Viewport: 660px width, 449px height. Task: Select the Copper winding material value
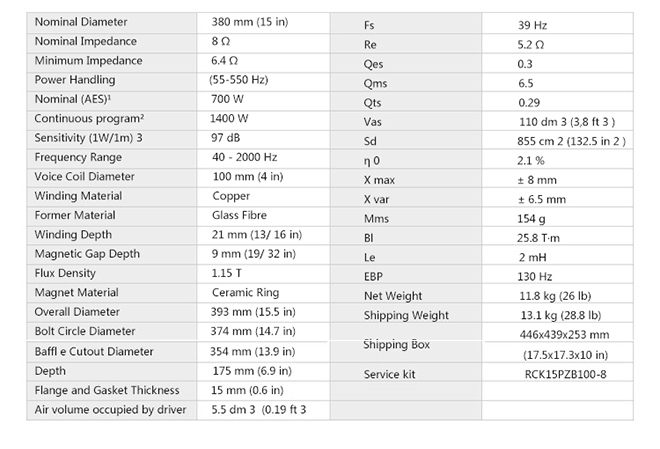point(232,196)
